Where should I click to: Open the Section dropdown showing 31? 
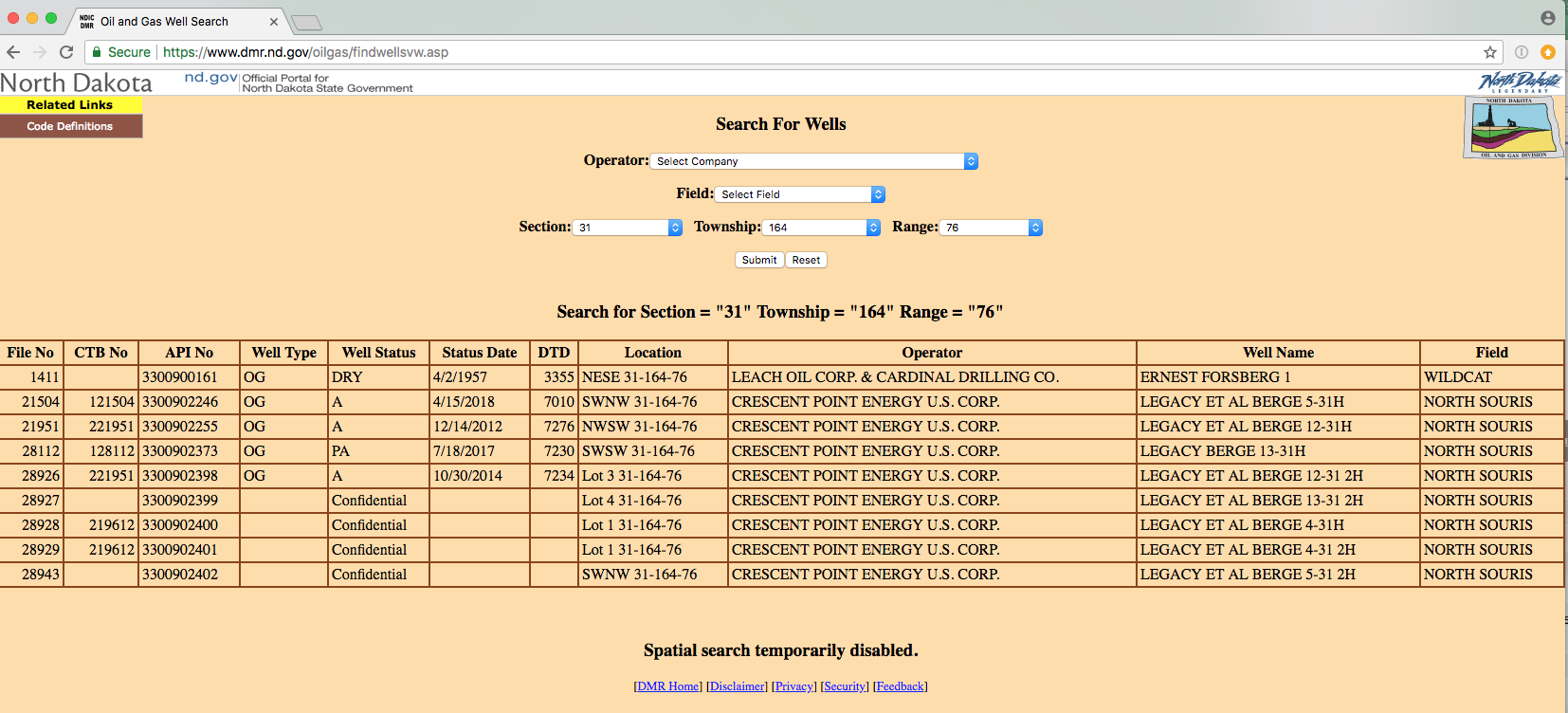pyautogui.click(x=628, y=228)
